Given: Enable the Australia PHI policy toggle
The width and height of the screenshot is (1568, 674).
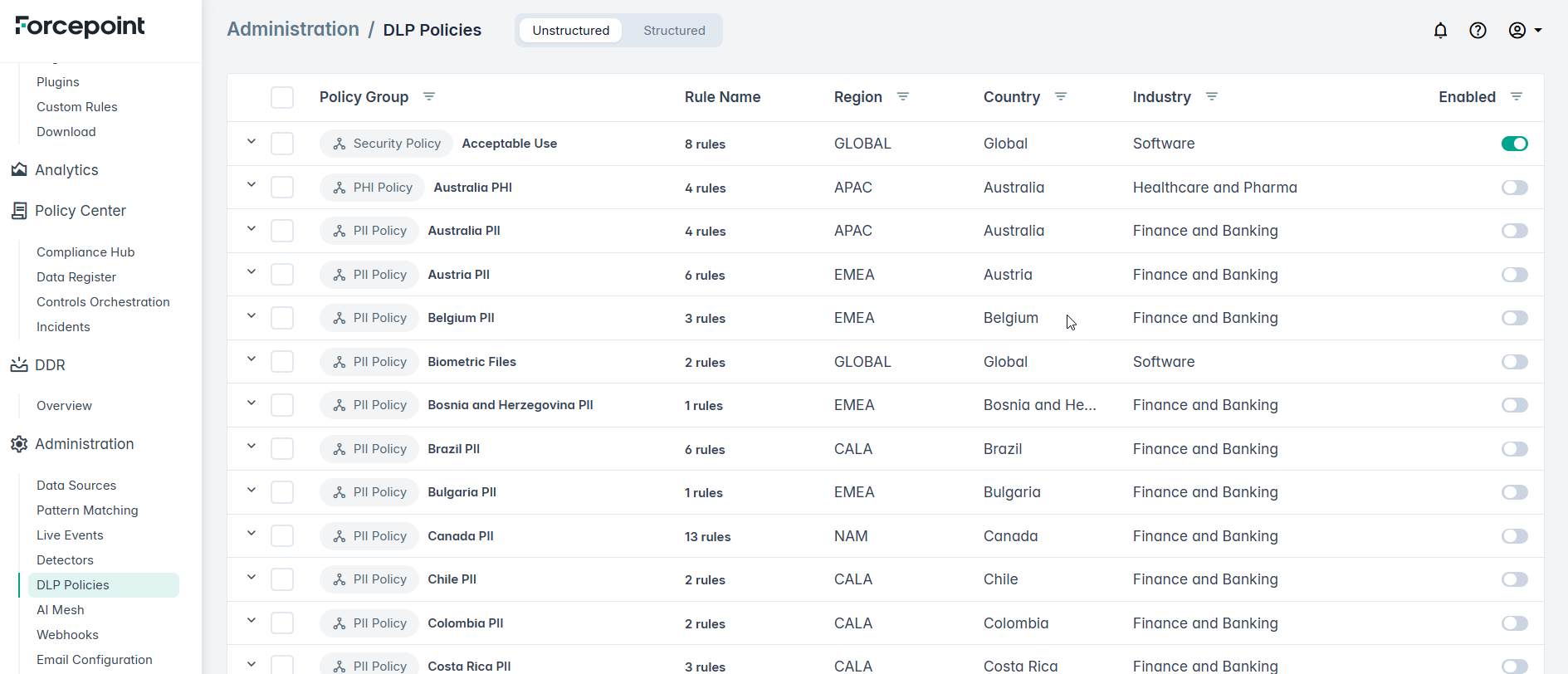Looking at the screenshot, I should 1514,188.
